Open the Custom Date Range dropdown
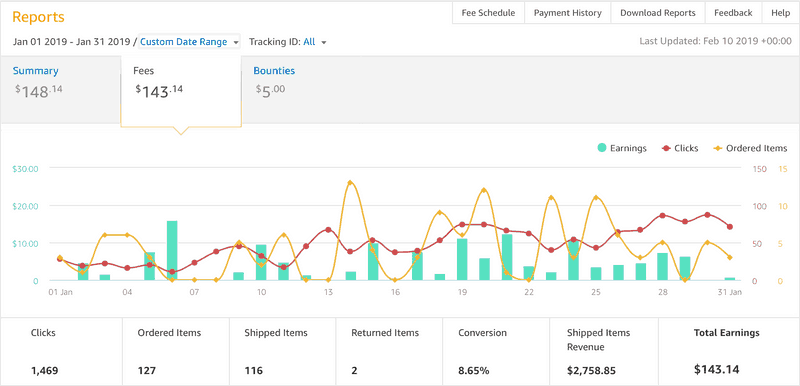Screen dimensions: 800x386 (x=189, y=42)
